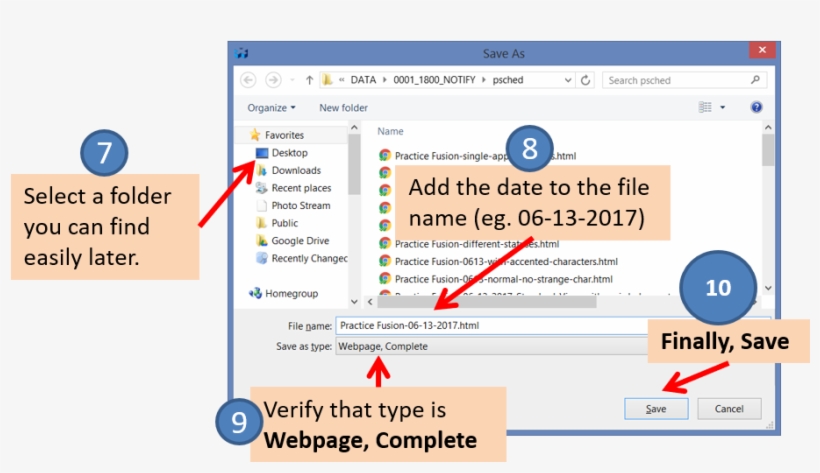Select Recently Changed in the sidebar

point(309,258)
